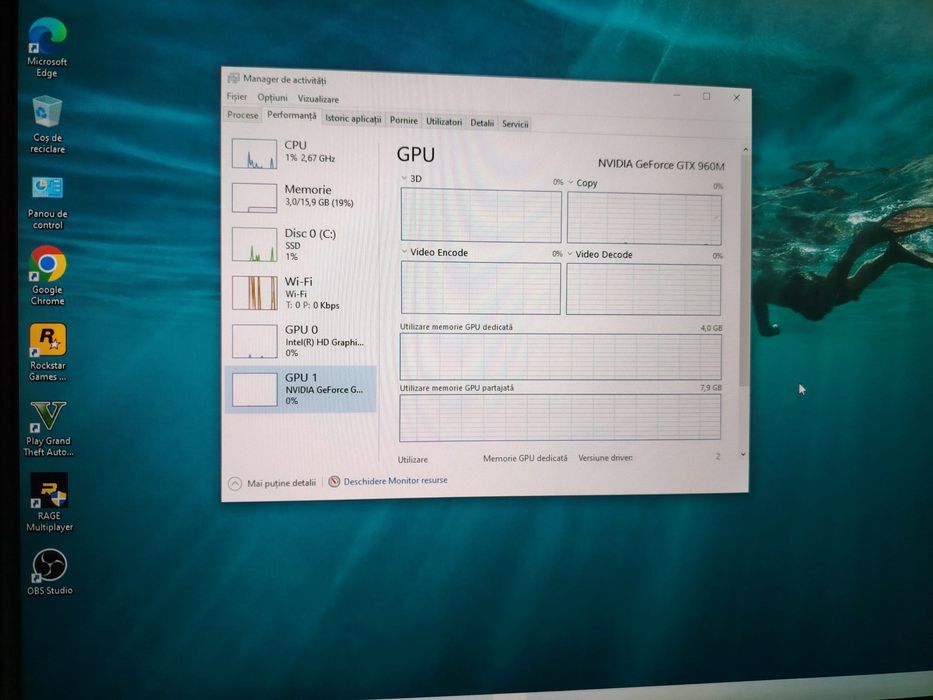Screen dimensions: 933x700
Task: Switch to the Detalii tab
Action: pyautogui.click(x=482, y=123)
